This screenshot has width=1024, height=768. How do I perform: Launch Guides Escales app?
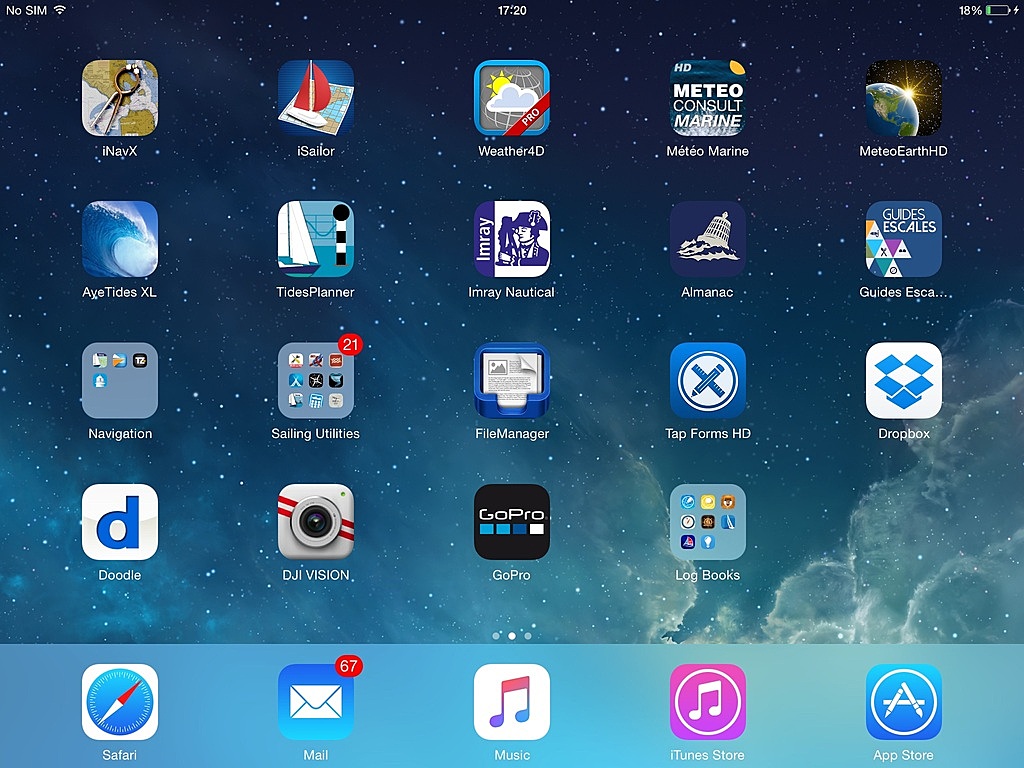pos(903,239)
